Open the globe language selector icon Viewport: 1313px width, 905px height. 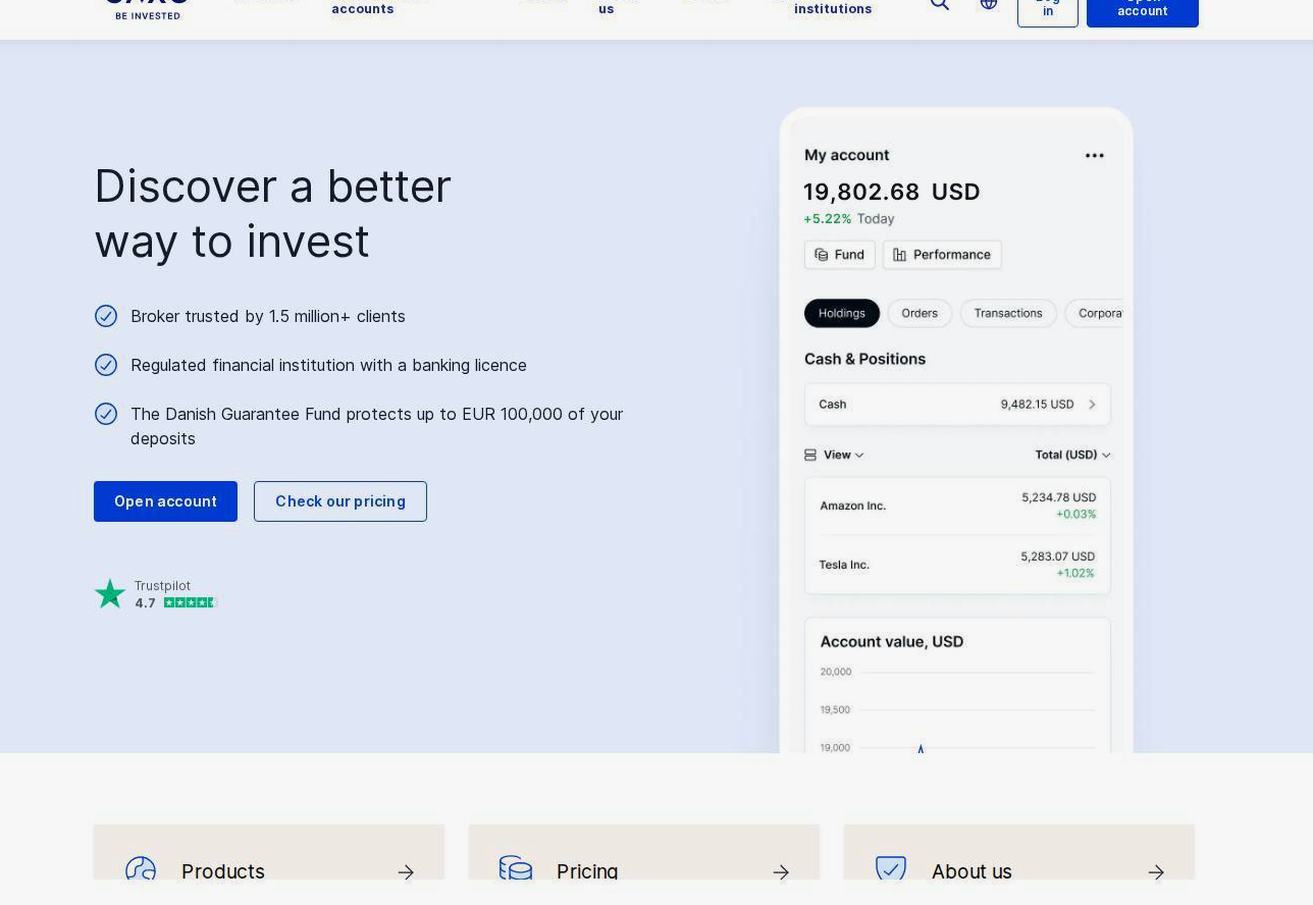pos(989,3)
